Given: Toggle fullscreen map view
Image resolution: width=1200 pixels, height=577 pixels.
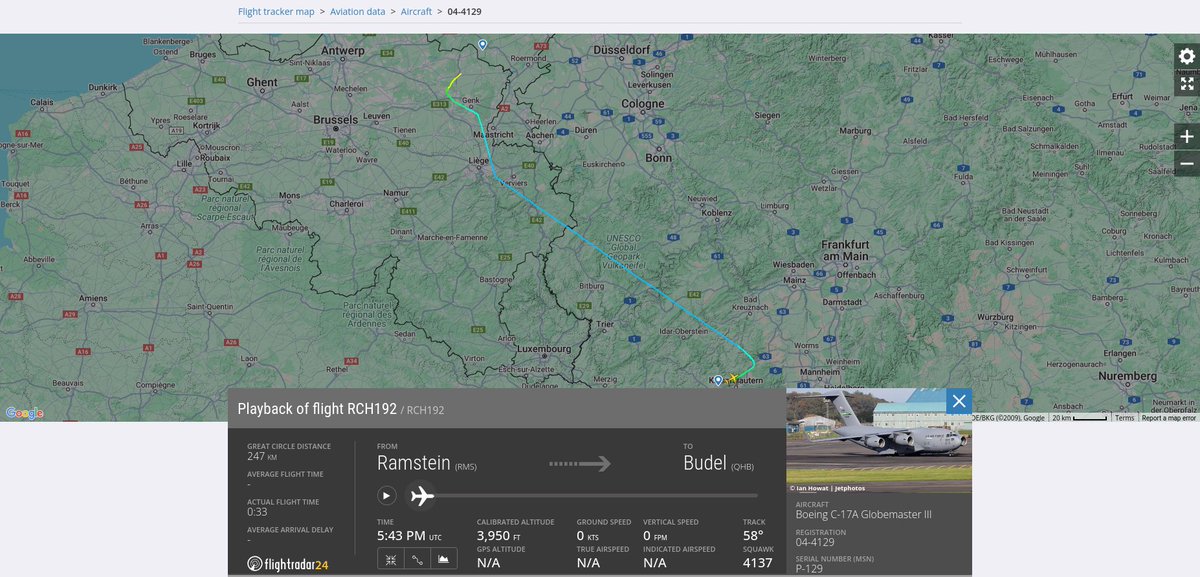Looking at the screenshot, I should click(1186, 83).
